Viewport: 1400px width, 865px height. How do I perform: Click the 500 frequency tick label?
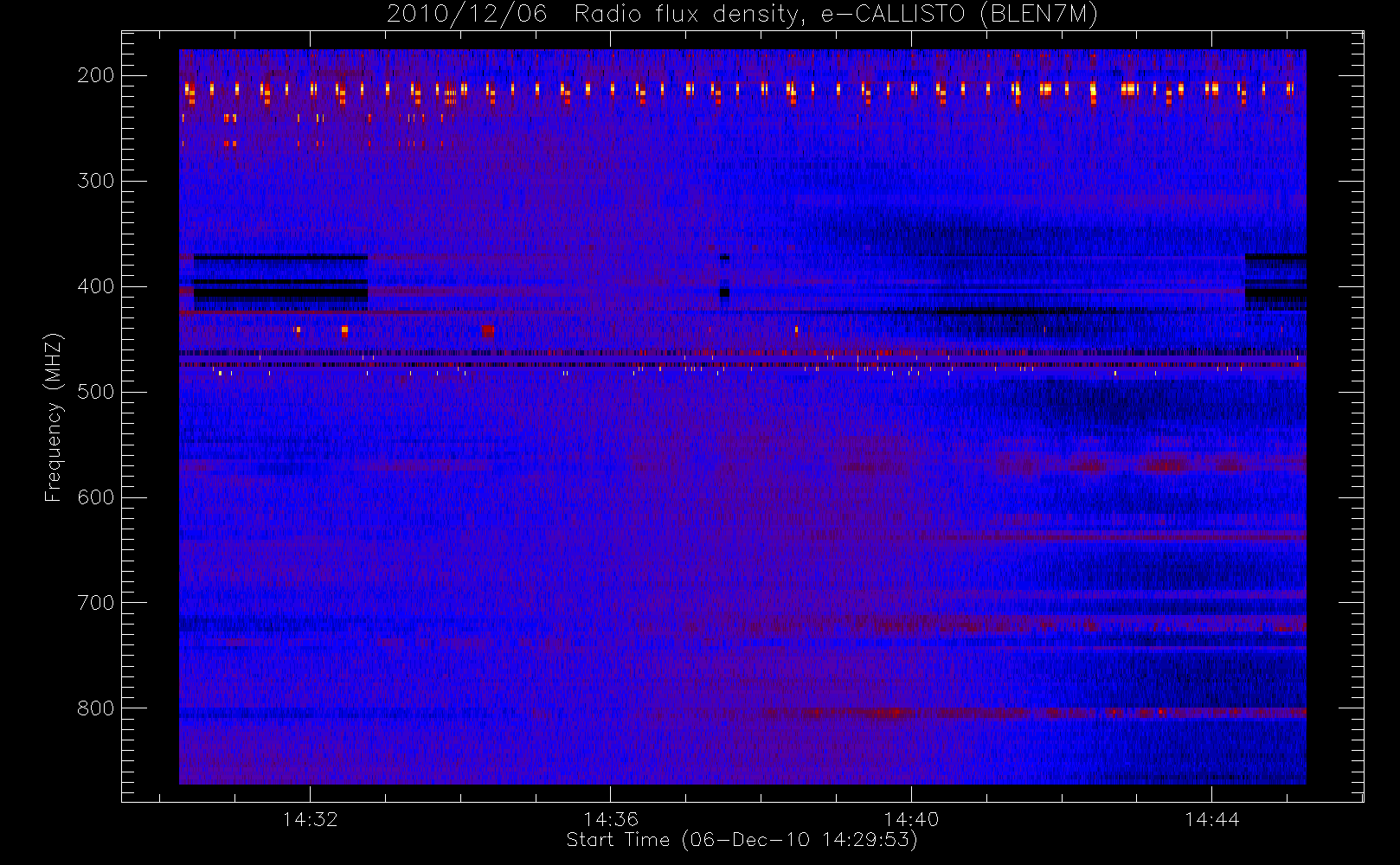pyautogui.click(x=96, y=392)
